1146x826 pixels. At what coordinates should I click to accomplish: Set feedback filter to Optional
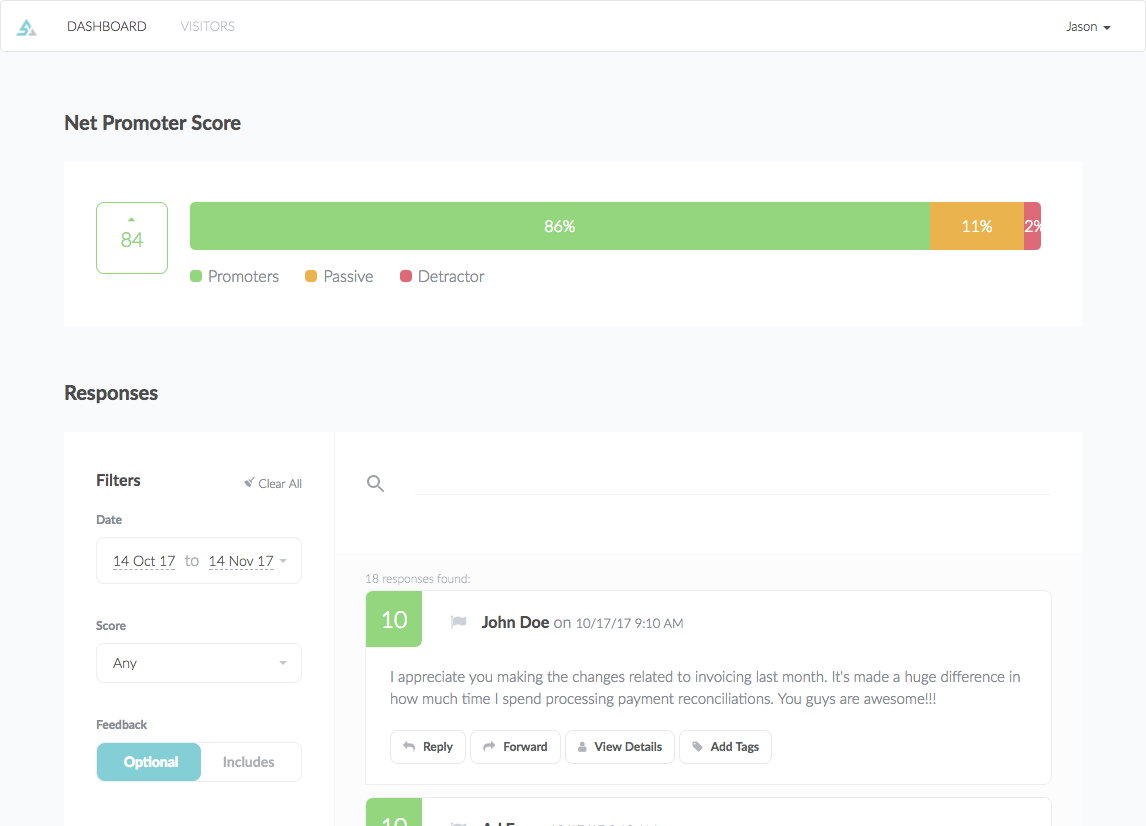click(149, 762)
